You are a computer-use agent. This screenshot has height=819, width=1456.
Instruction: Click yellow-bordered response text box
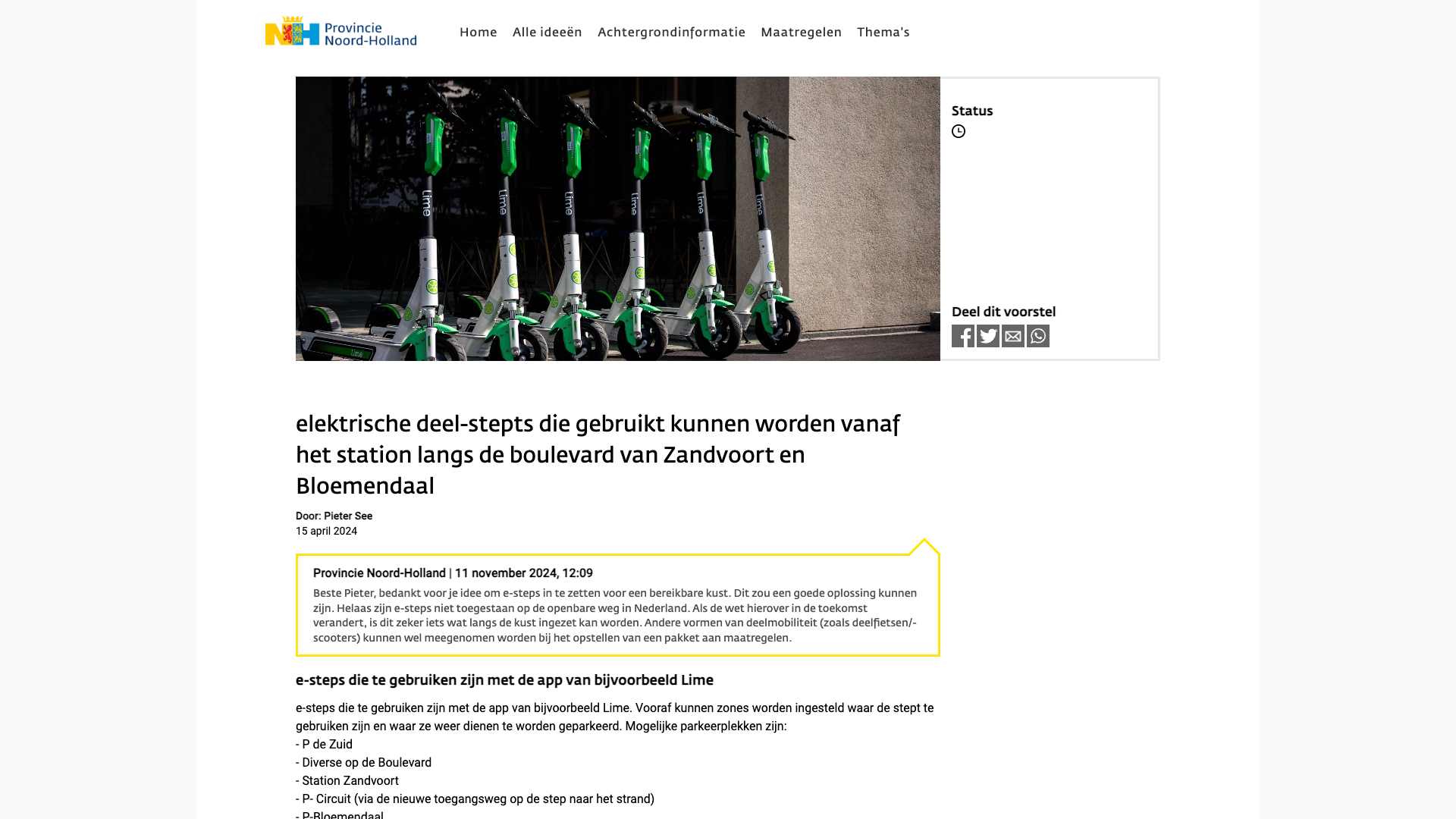tap(616, 616)
